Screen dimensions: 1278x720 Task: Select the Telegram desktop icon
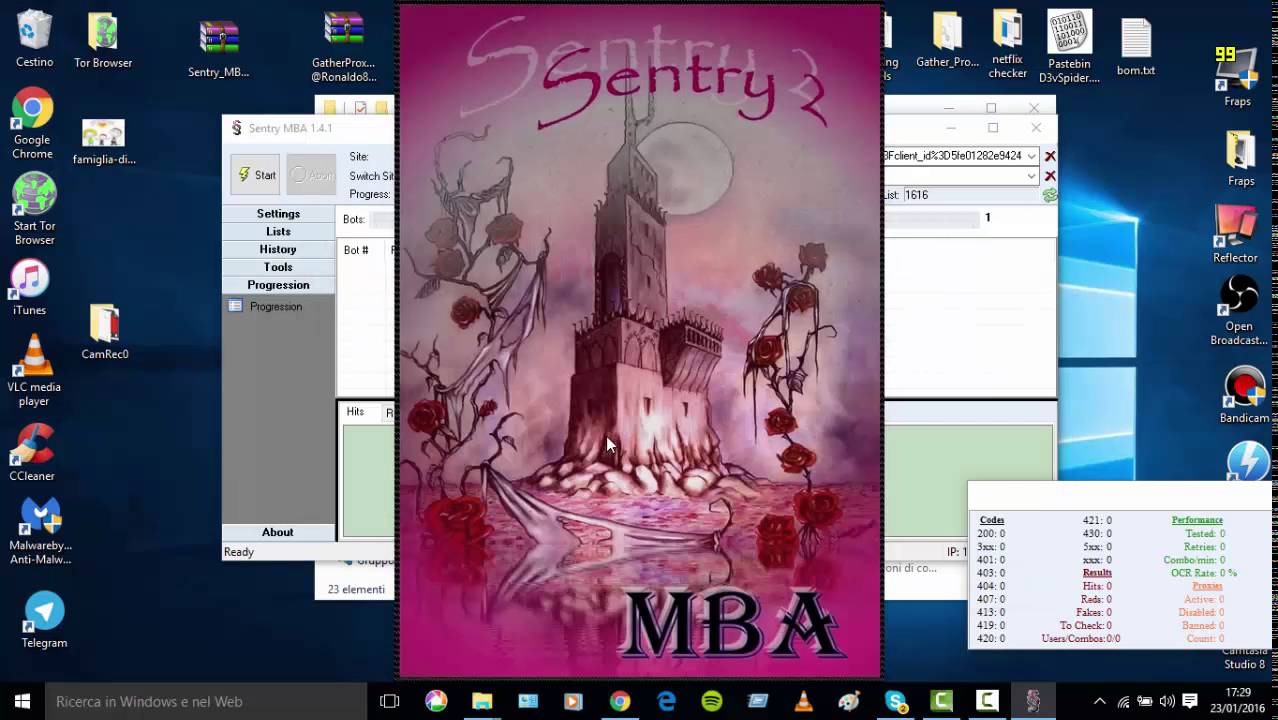pyautogui.click(x=44, y=620)
